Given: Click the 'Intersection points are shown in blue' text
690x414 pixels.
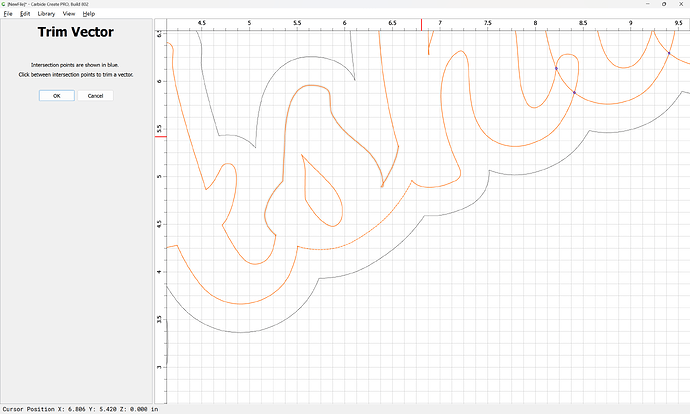Looking at the screenshot, I should (x=75, y=65).
